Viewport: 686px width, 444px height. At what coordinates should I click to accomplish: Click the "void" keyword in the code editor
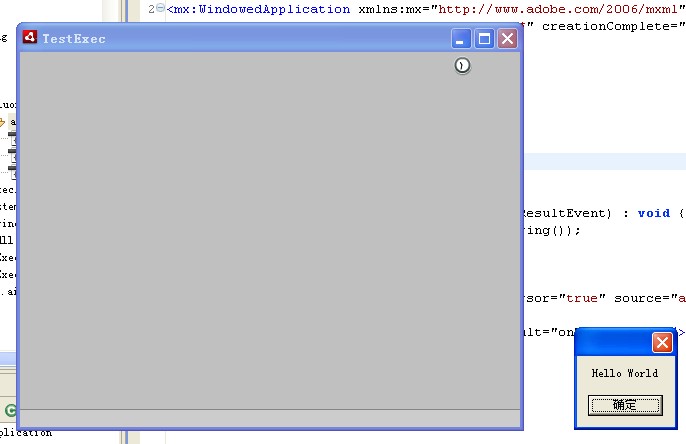[654, 213]
